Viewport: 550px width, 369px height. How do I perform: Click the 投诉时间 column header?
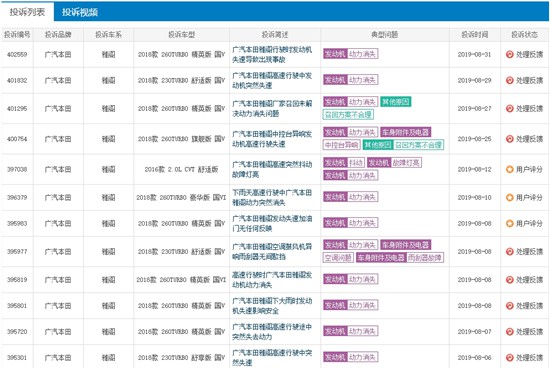475,35
